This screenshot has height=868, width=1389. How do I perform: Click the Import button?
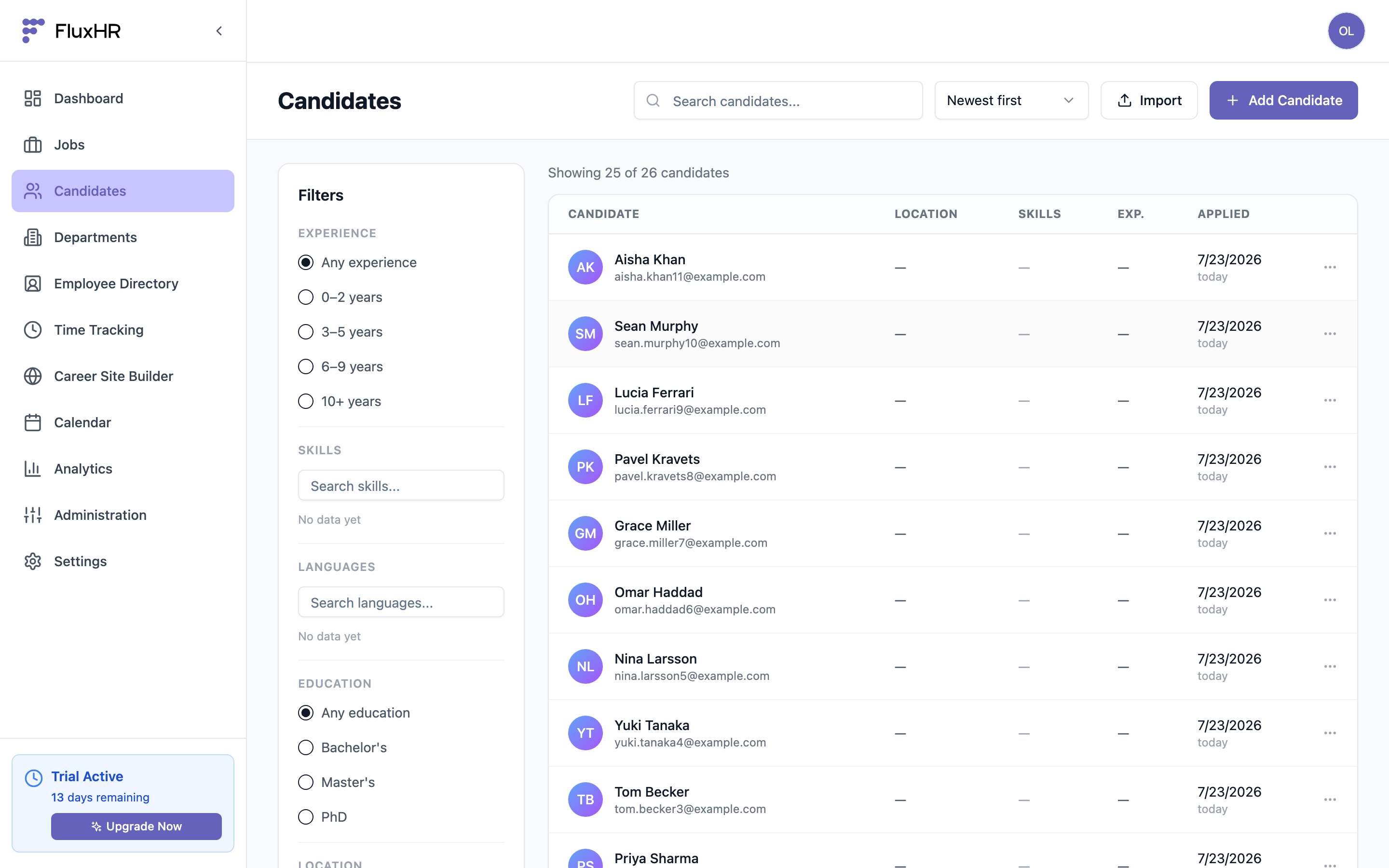(x=1149, y=100)
